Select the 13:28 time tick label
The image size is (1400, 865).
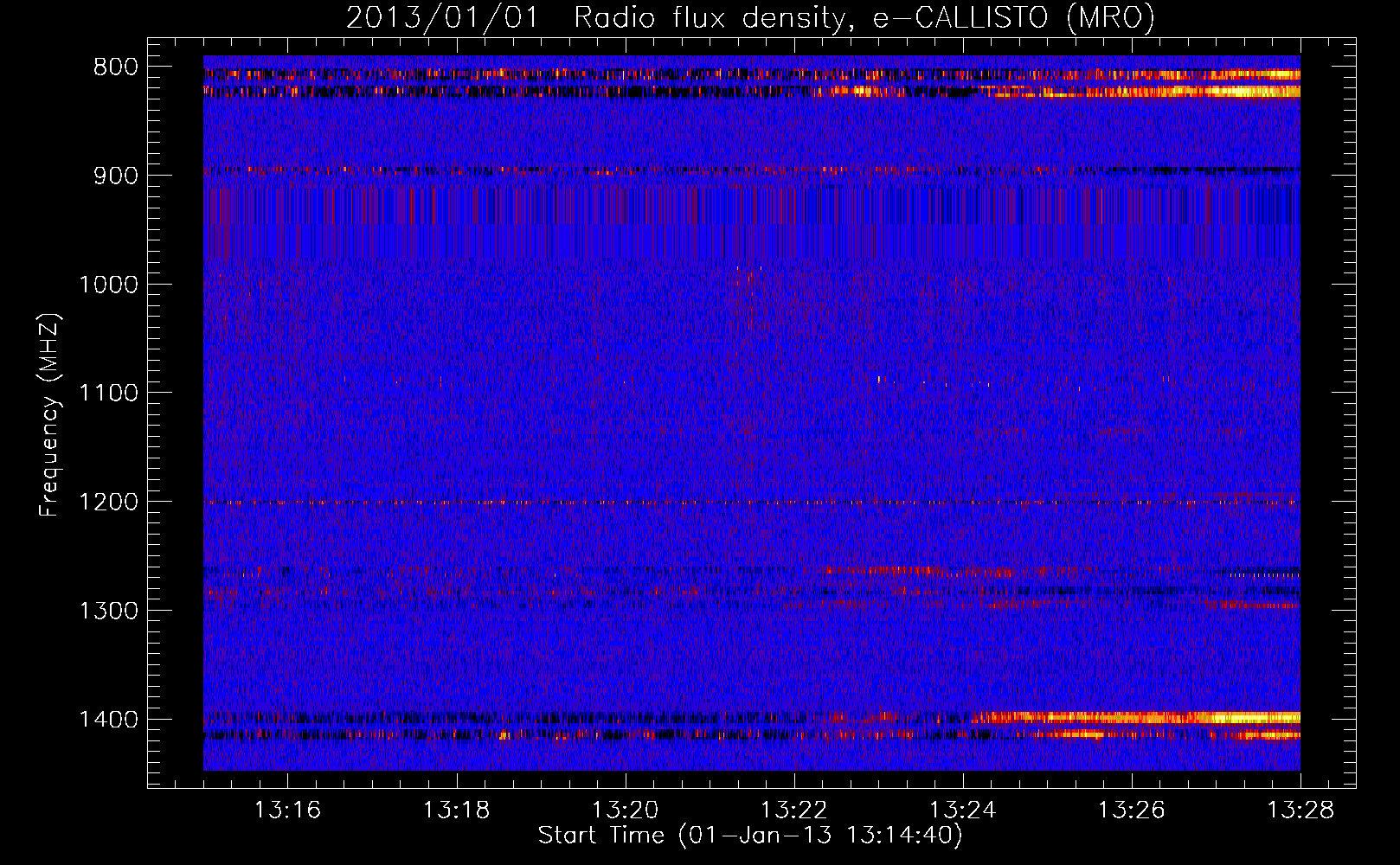1300,811
